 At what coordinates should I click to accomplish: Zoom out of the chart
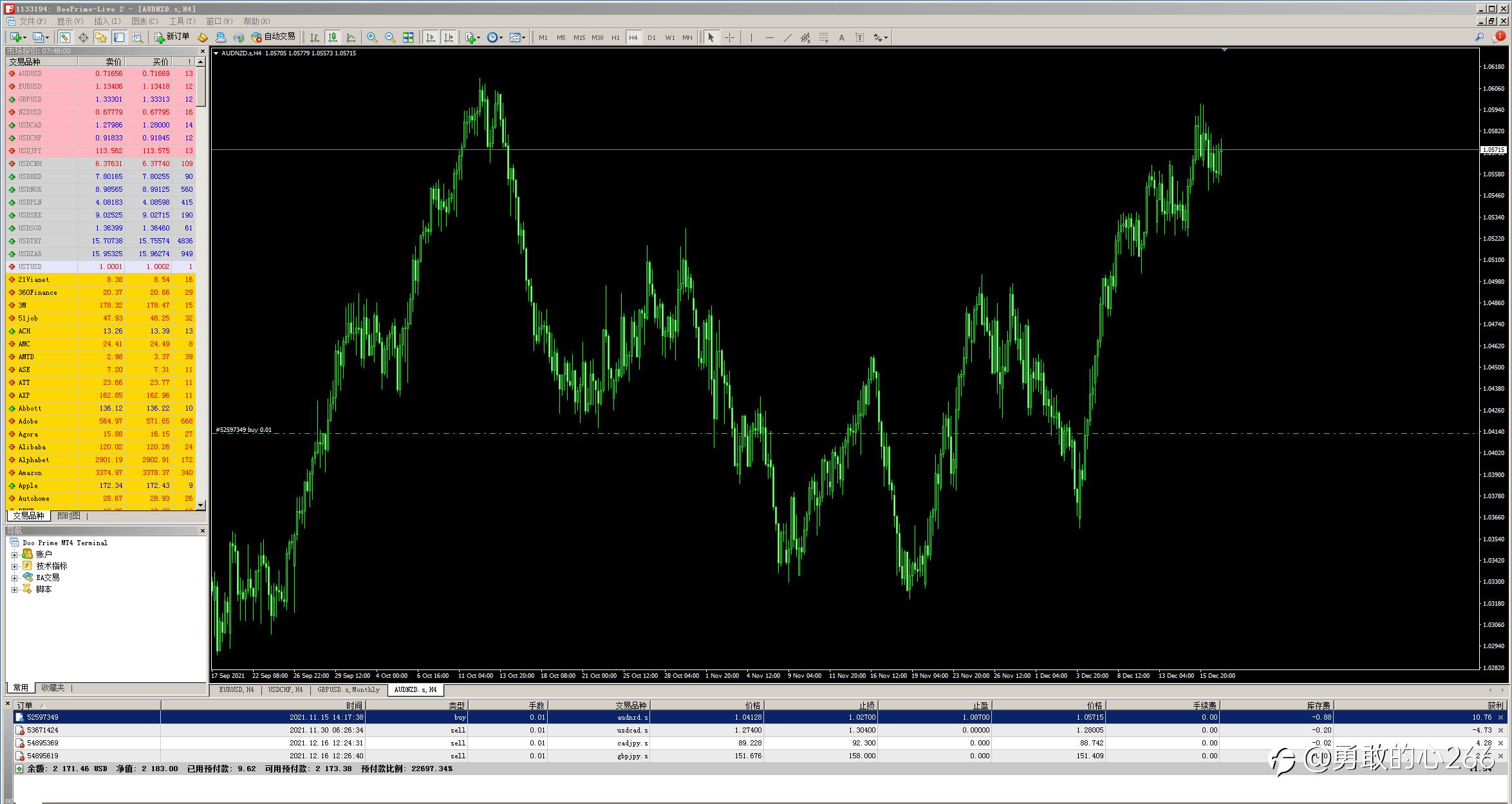(x=389, y=37)
